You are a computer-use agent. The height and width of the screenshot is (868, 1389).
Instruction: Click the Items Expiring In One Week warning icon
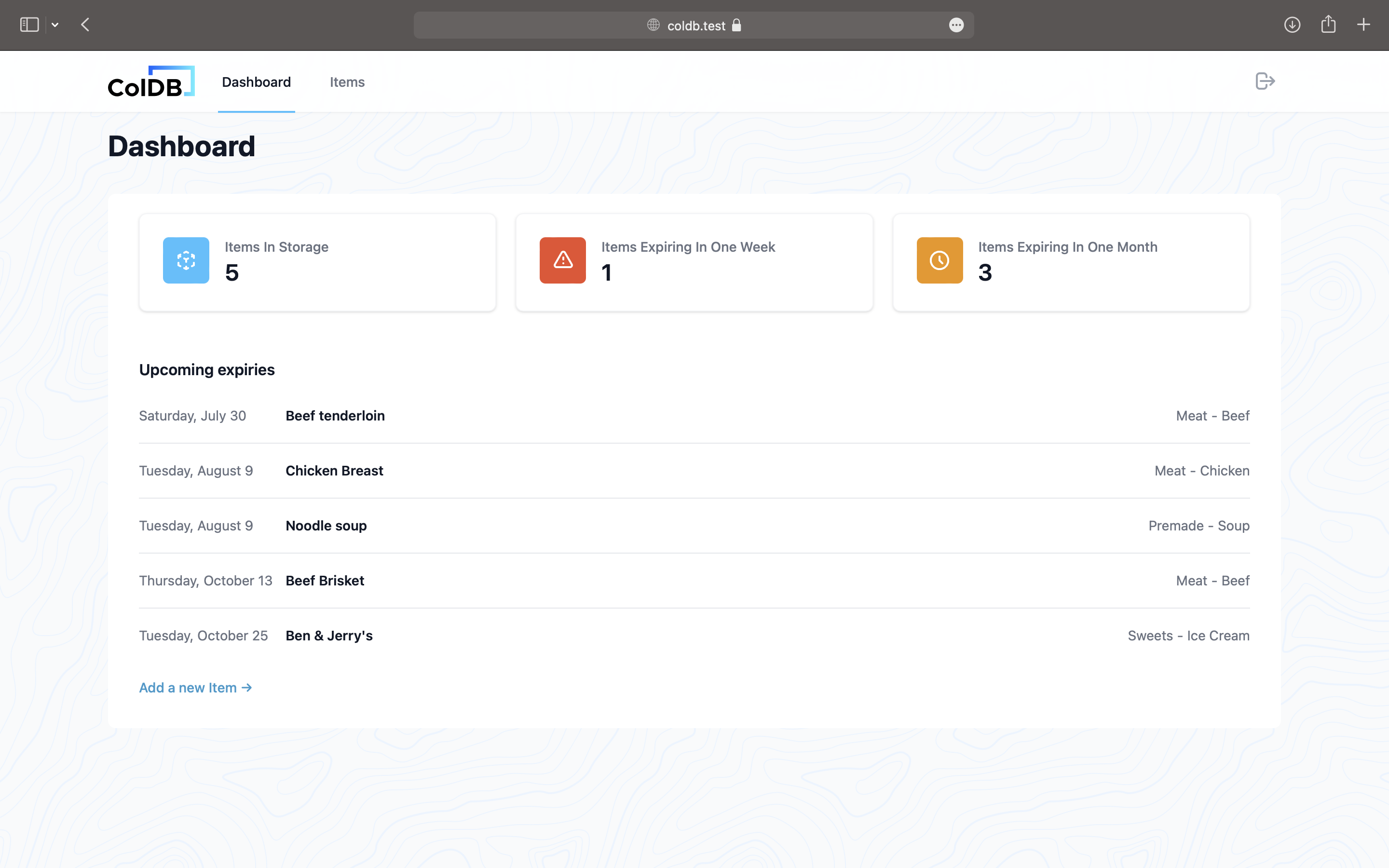click(x=562, y=260)
